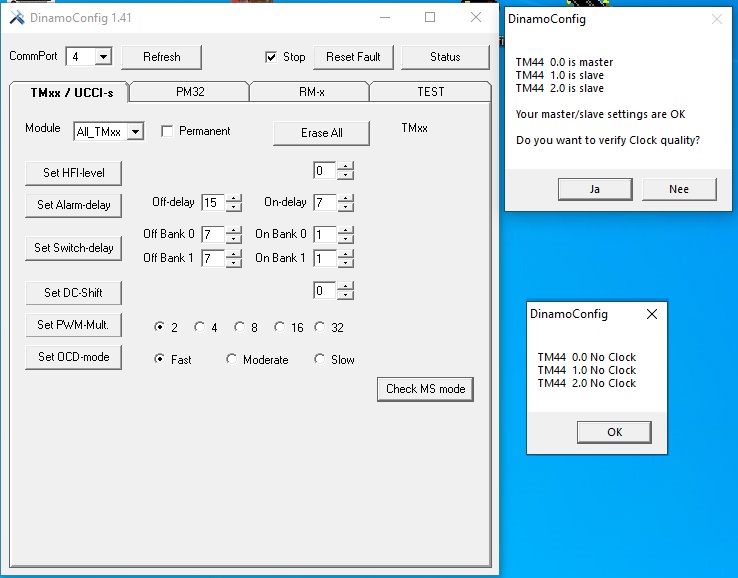Image resolution: width=738 pixels, height=578 pixels.
Task: Expand the Module All_TMxx dropdown
Action: point(135,131)
